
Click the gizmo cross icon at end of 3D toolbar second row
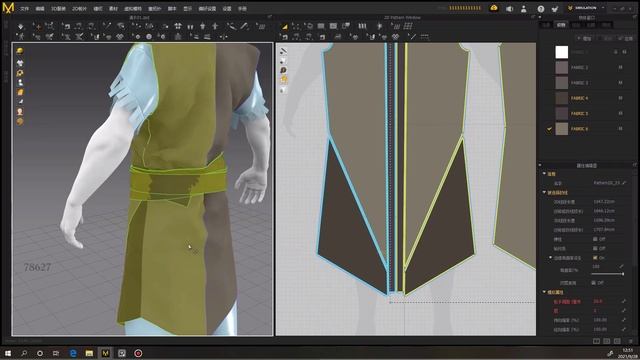coord(223,37)
